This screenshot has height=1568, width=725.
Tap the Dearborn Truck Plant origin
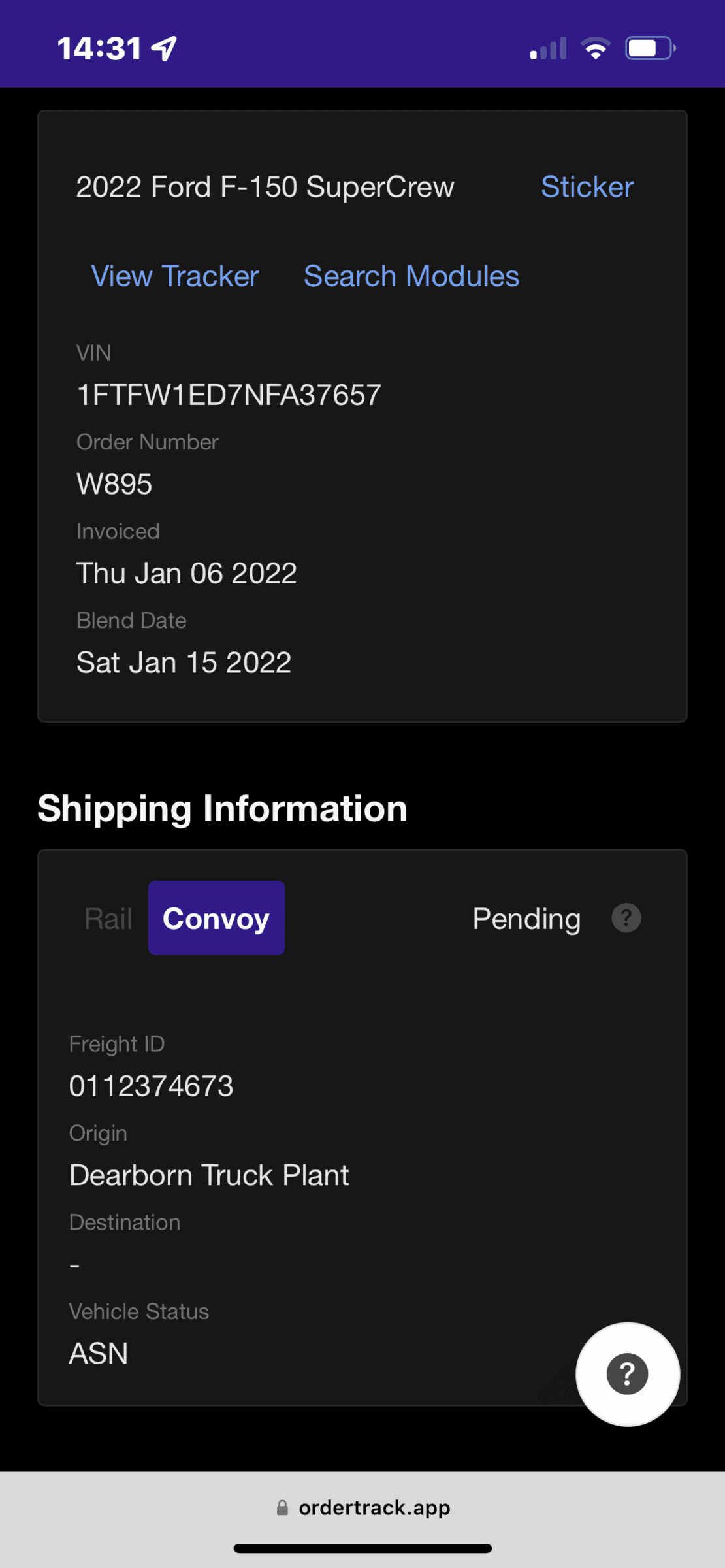(209, 1175)
